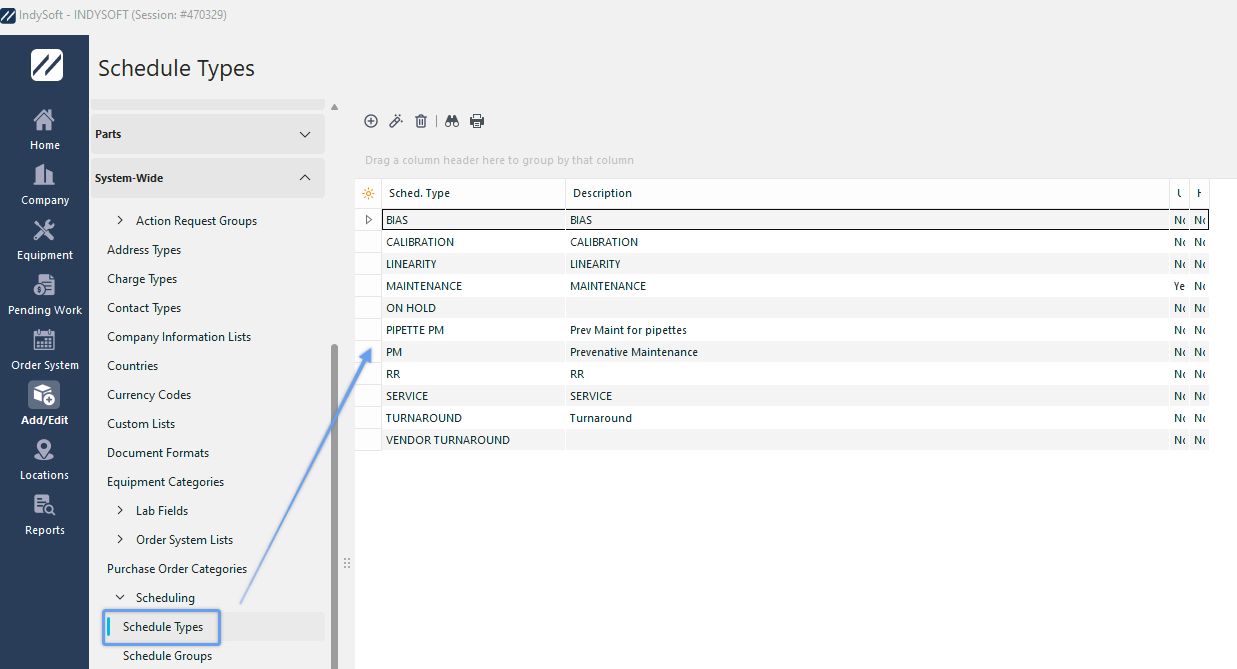Open the Pending Work section
The height and width of the screenshot is (669, 1237).
pyautogui.click(x=44, y=295)
